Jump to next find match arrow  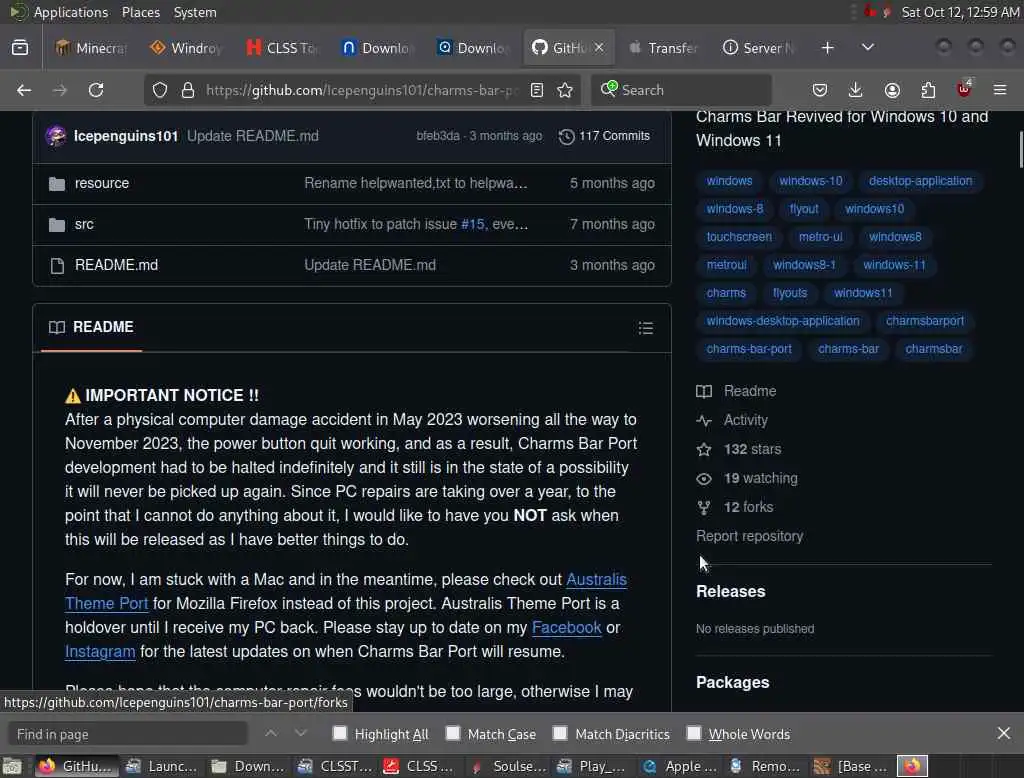point(300,734)
